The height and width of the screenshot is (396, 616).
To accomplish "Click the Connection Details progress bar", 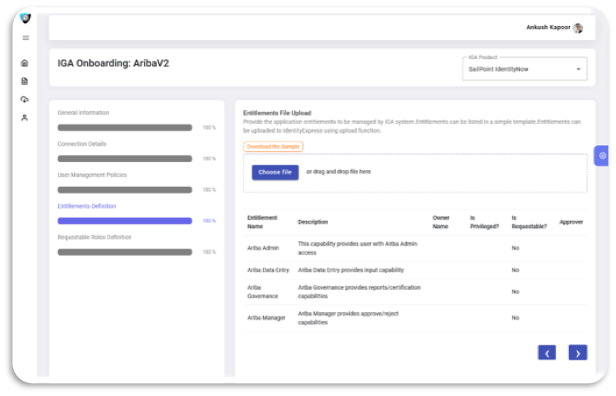I will [125, 159].
